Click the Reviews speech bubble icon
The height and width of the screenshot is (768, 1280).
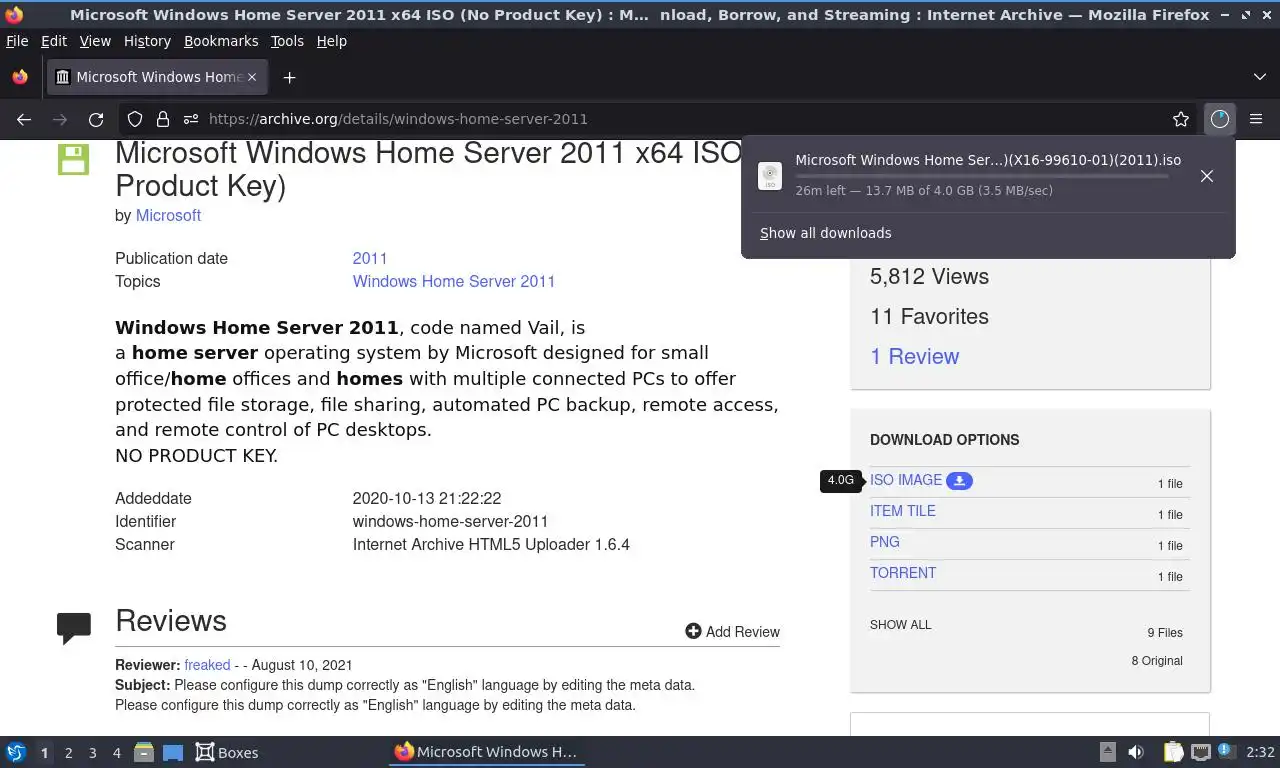(x=74, y=628)
